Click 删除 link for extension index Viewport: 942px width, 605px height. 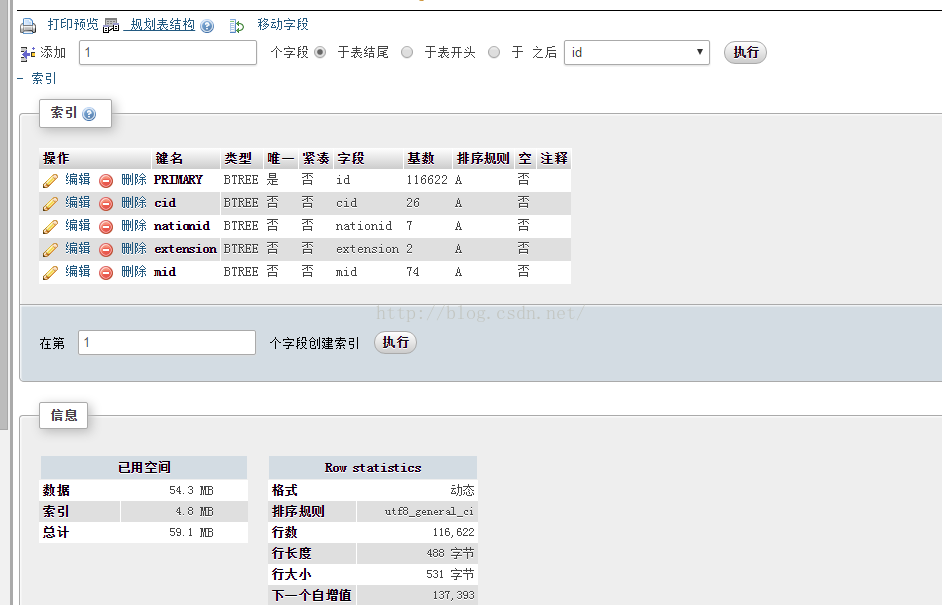tap(134, 248)
